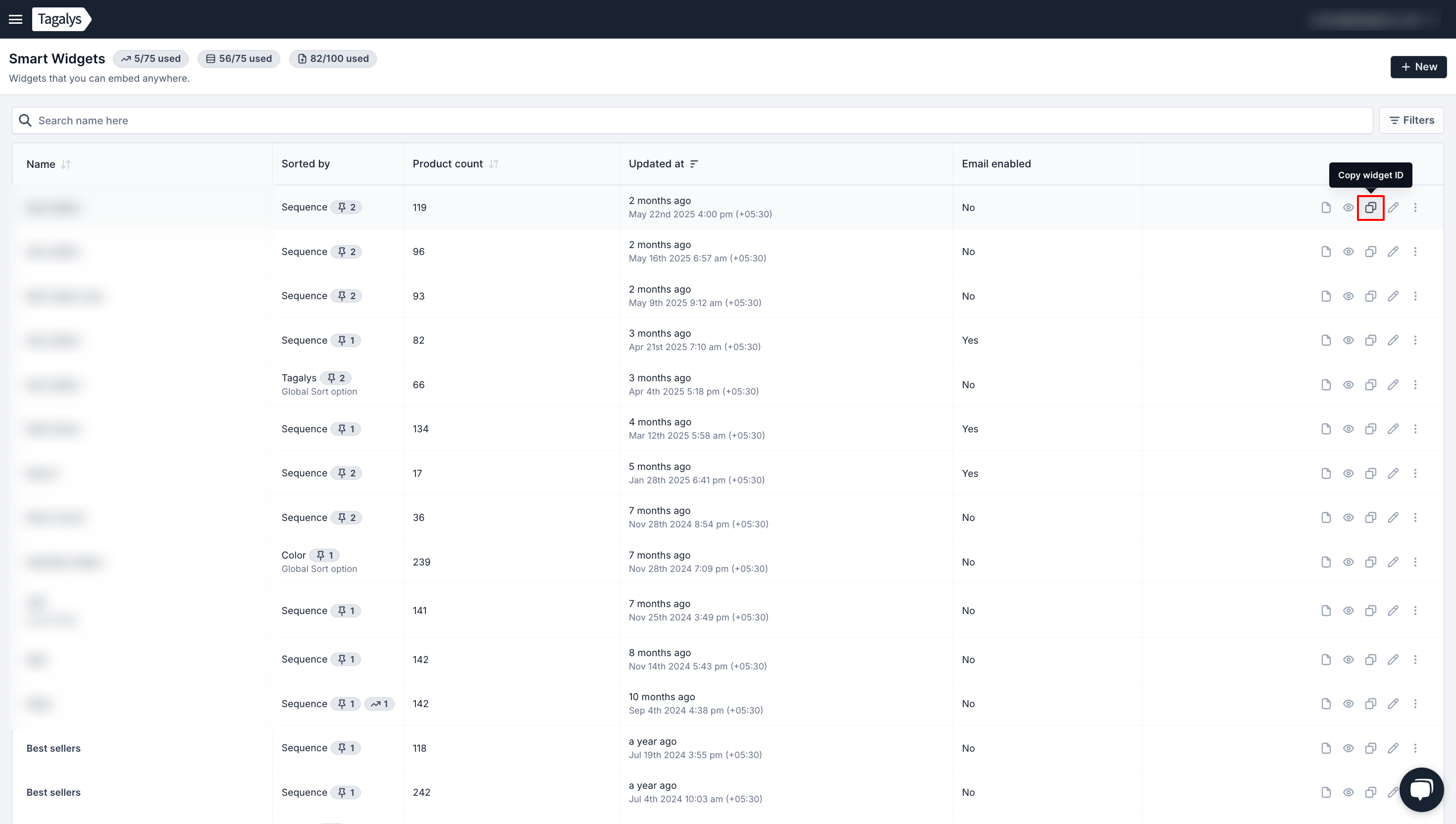Click the New widget button

click(x=1418, y=67)
